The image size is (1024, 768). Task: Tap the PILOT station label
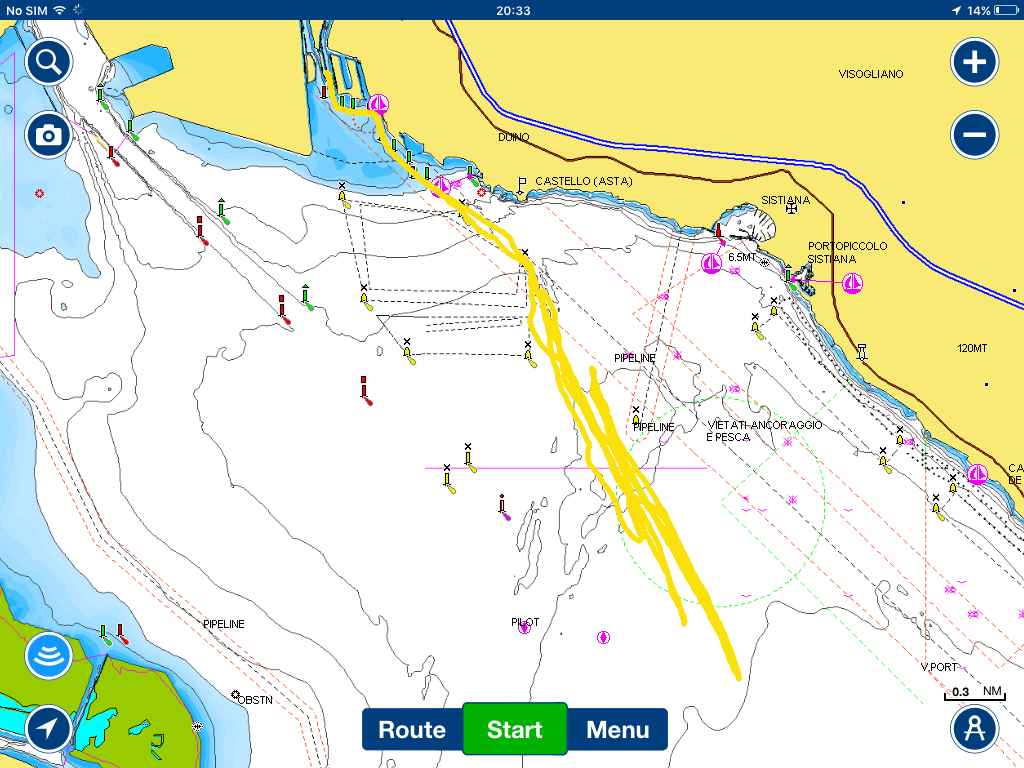click(525, 622)
